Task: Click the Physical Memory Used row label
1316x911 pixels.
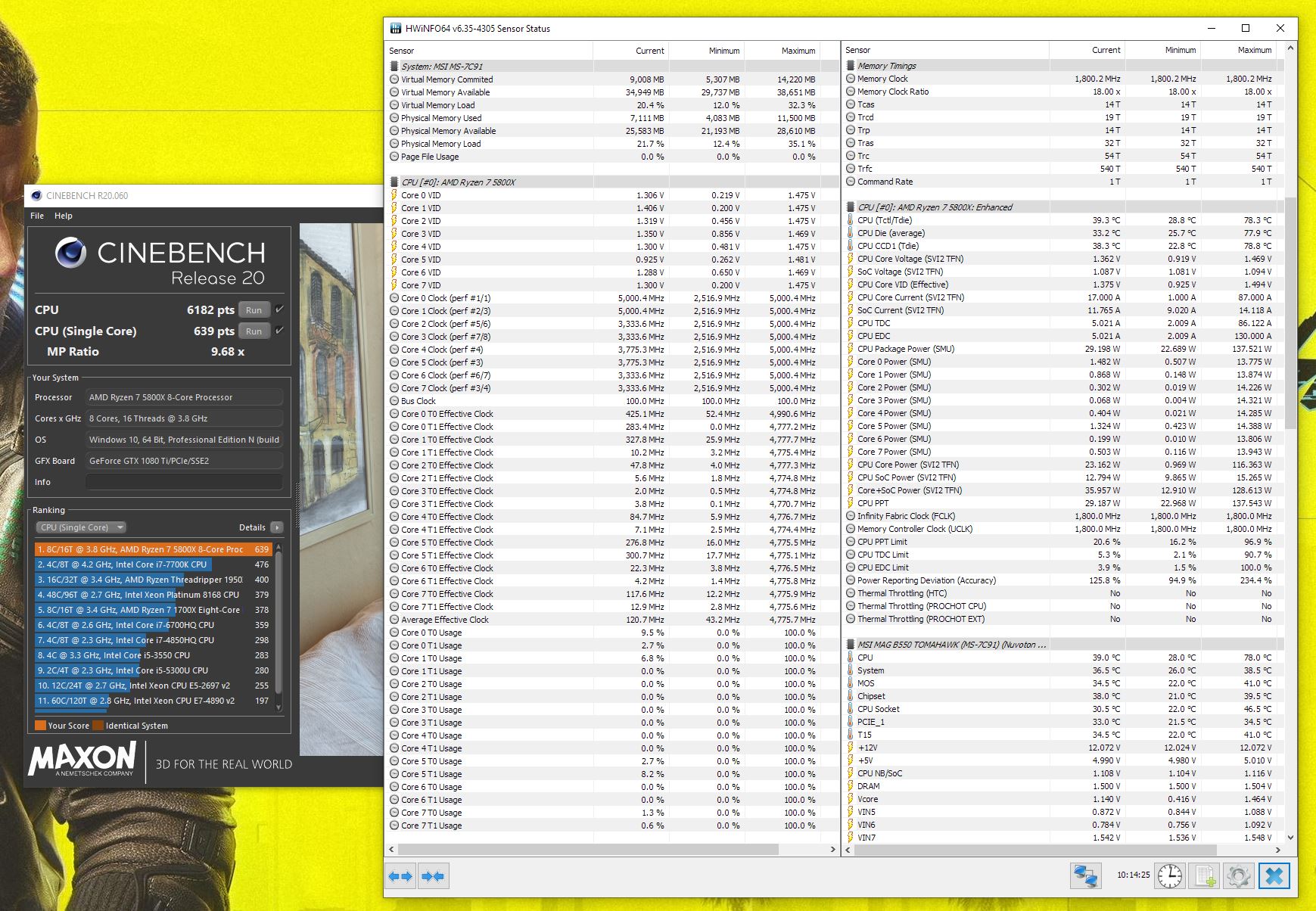Action: click(441, 118)
